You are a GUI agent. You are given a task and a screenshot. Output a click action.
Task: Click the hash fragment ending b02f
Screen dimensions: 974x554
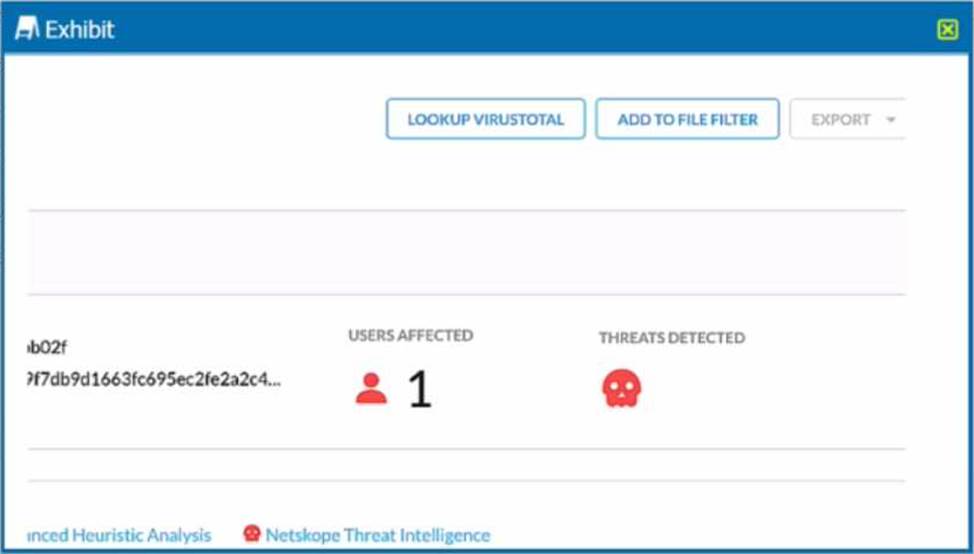48,348
